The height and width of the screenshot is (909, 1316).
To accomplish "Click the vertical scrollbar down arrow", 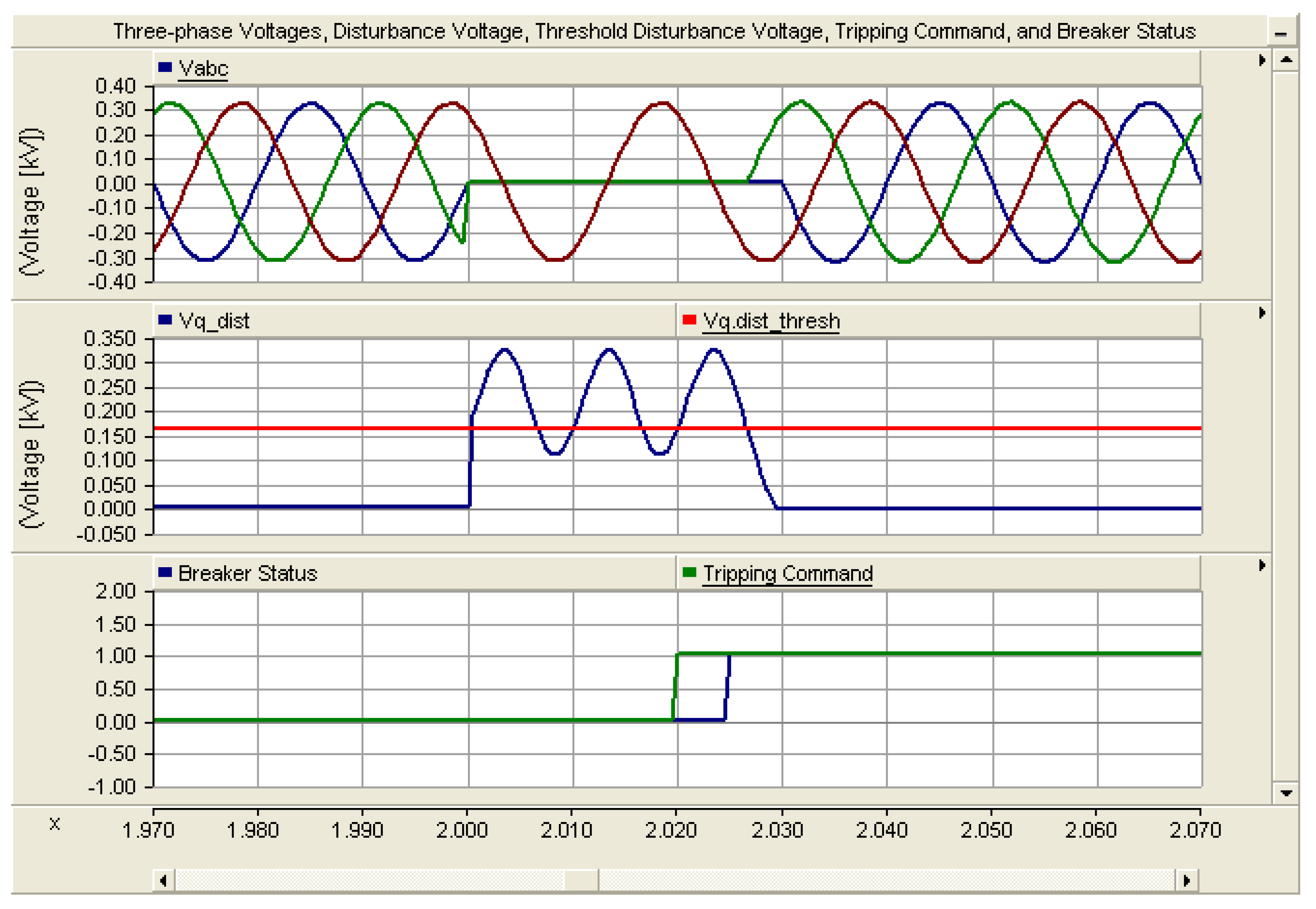I will (1286, 793).
